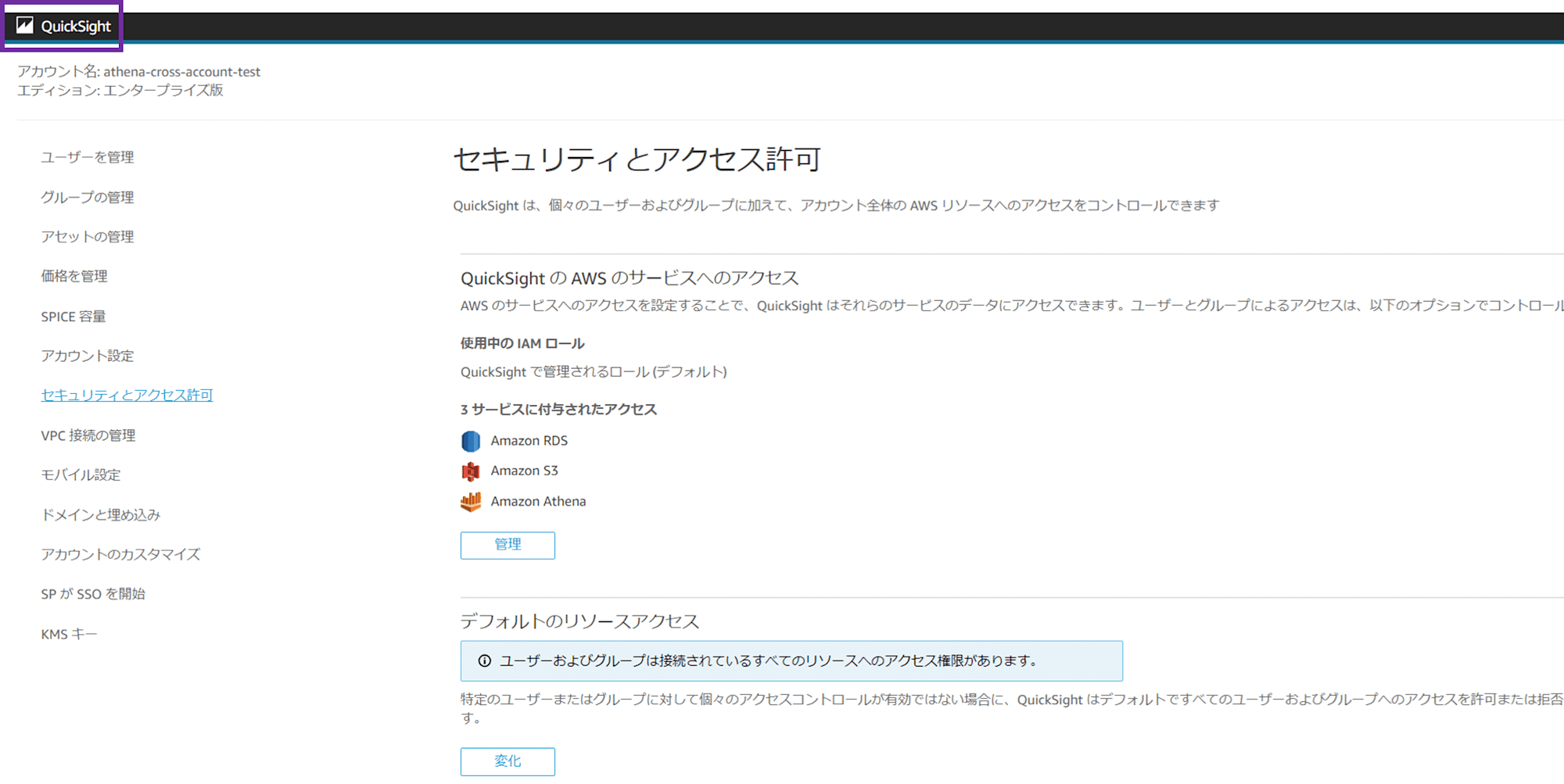The height and width of the screenshot is (784, 1564).
Task: Click the セキュリティとアクセス許可 page heading
Action: 637,159
